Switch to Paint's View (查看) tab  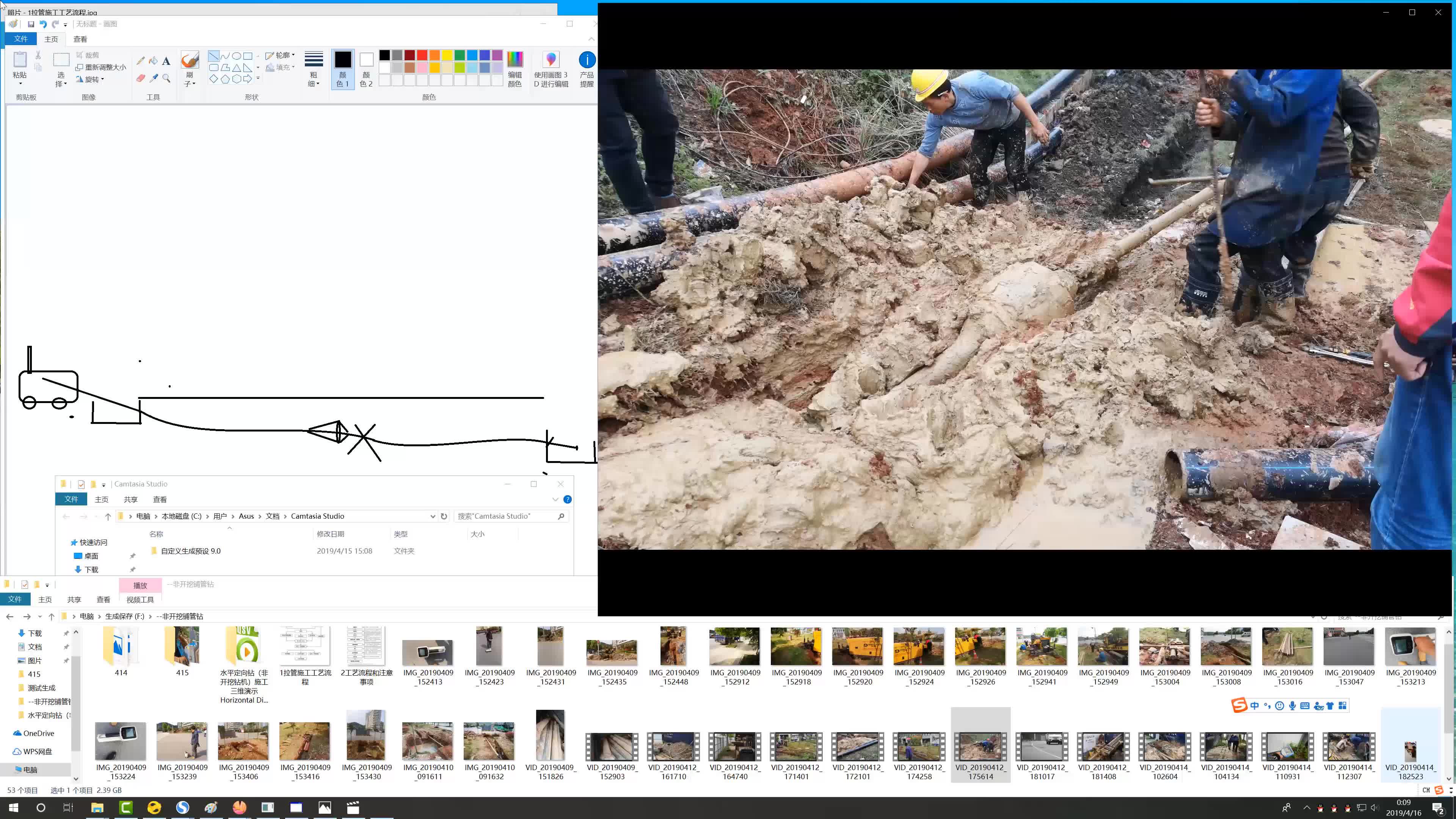tap(80, 39)
